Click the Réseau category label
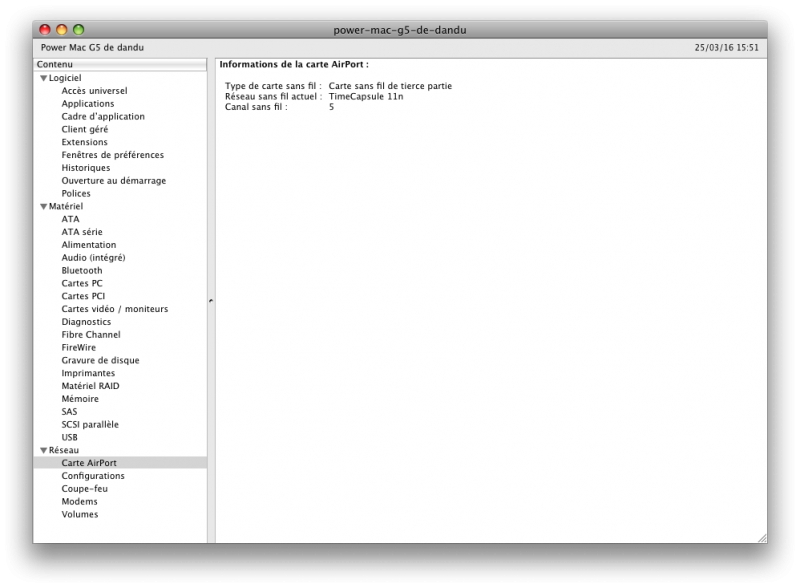Viewport: 800px width, 588px height. (x=64, y=451)
